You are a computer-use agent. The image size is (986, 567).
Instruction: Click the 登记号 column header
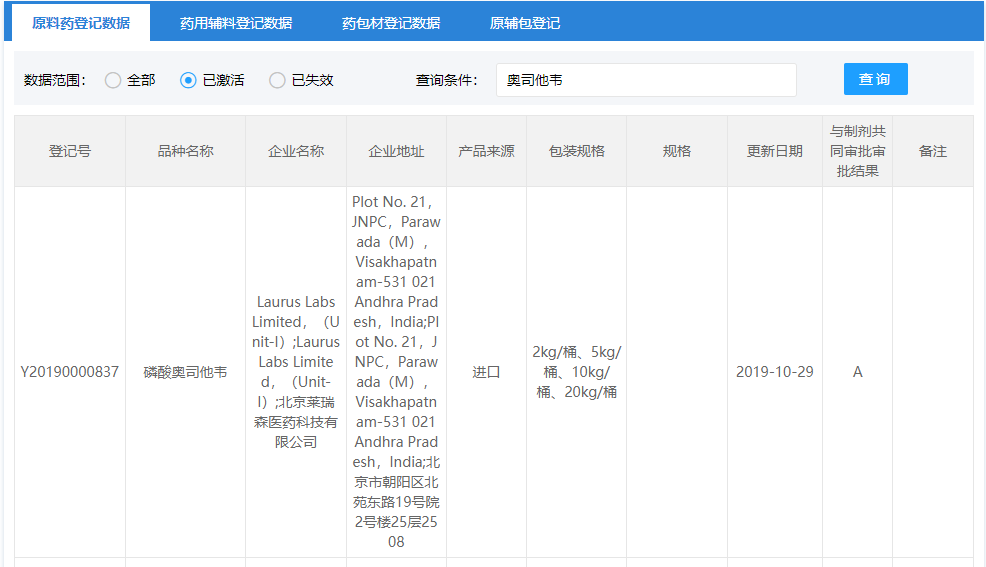[x=70, y=151]
